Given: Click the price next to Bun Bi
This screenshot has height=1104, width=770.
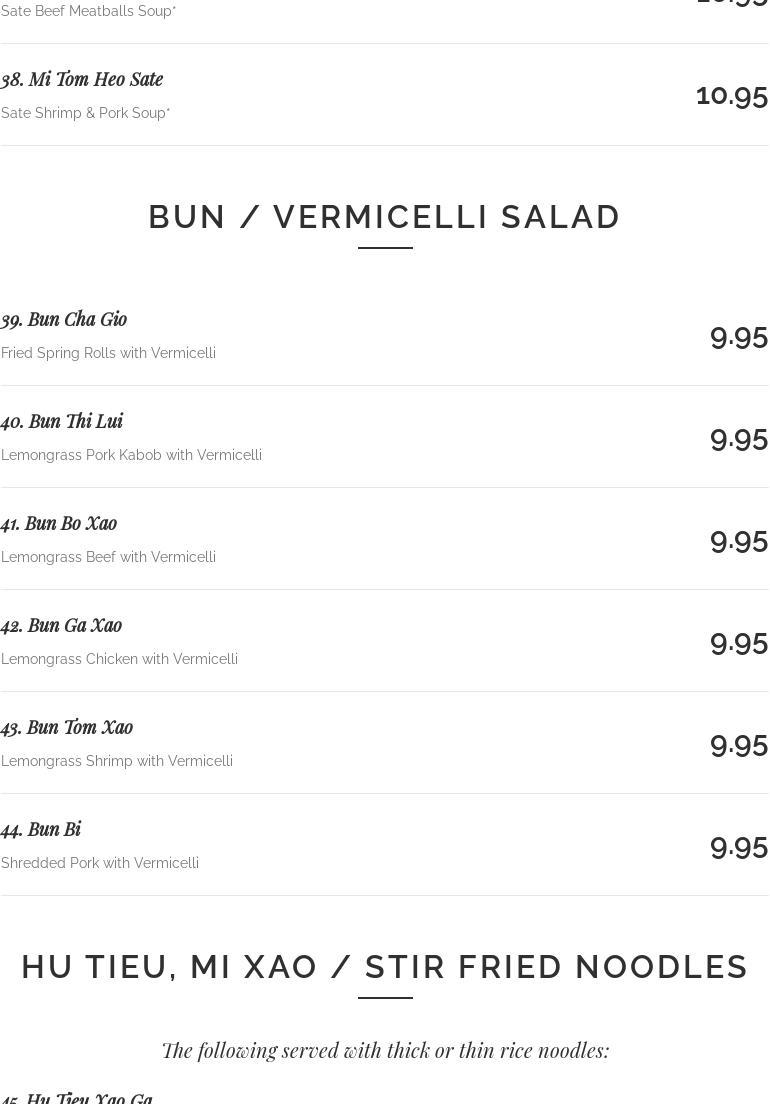Looking at the screenshot, I should click(738, 846).
